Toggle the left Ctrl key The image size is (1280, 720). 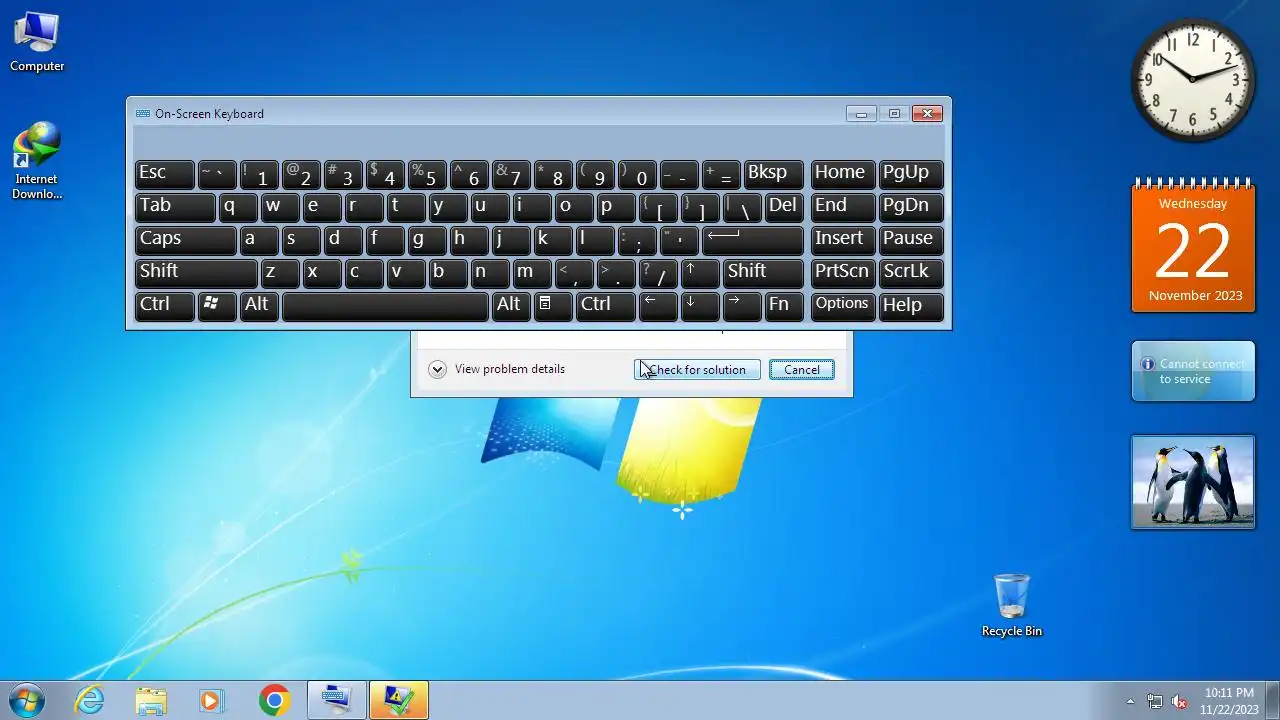[165, 305]
